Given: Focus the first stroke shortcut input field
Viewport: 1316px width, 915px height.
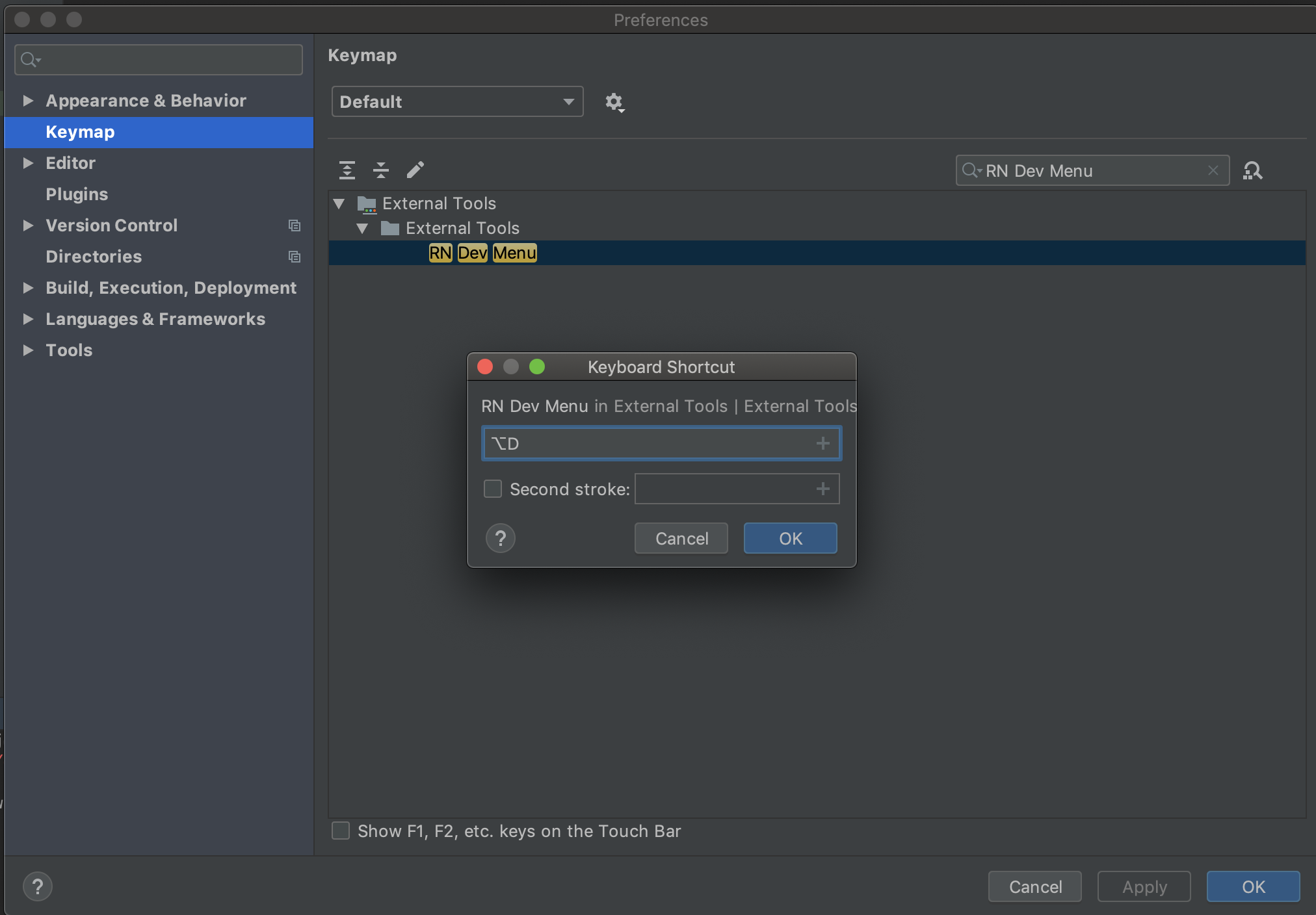Looking at the screenshot, I should pyautogui.click(x=661, y=443).
